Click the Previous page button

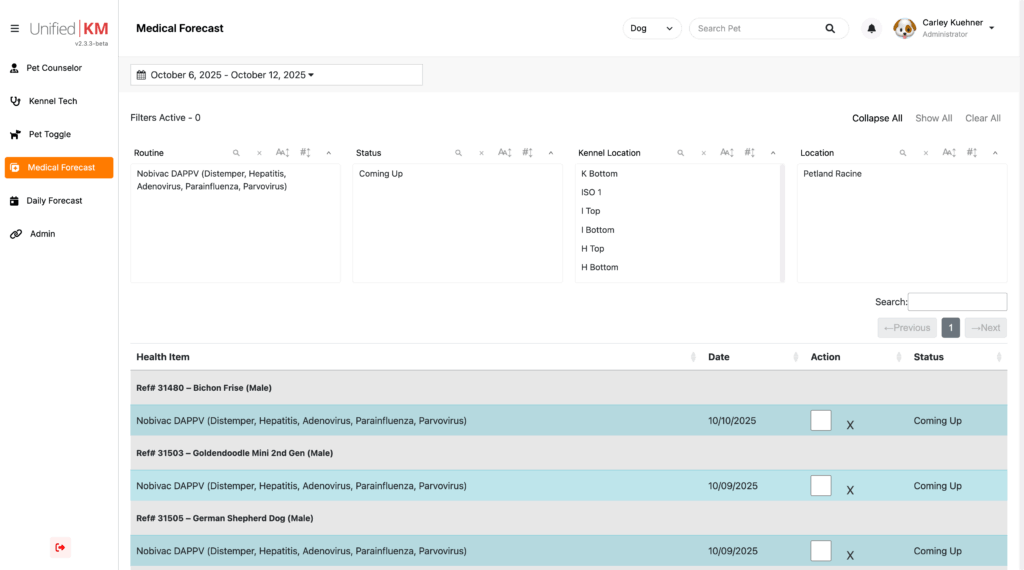[907, 328]
